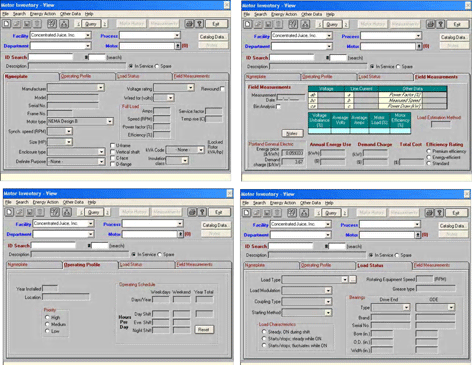Open the hierarchy chart icon in bottom-left window
The height and width of the screenshot is (365, 472).
(x=67, y=212)
